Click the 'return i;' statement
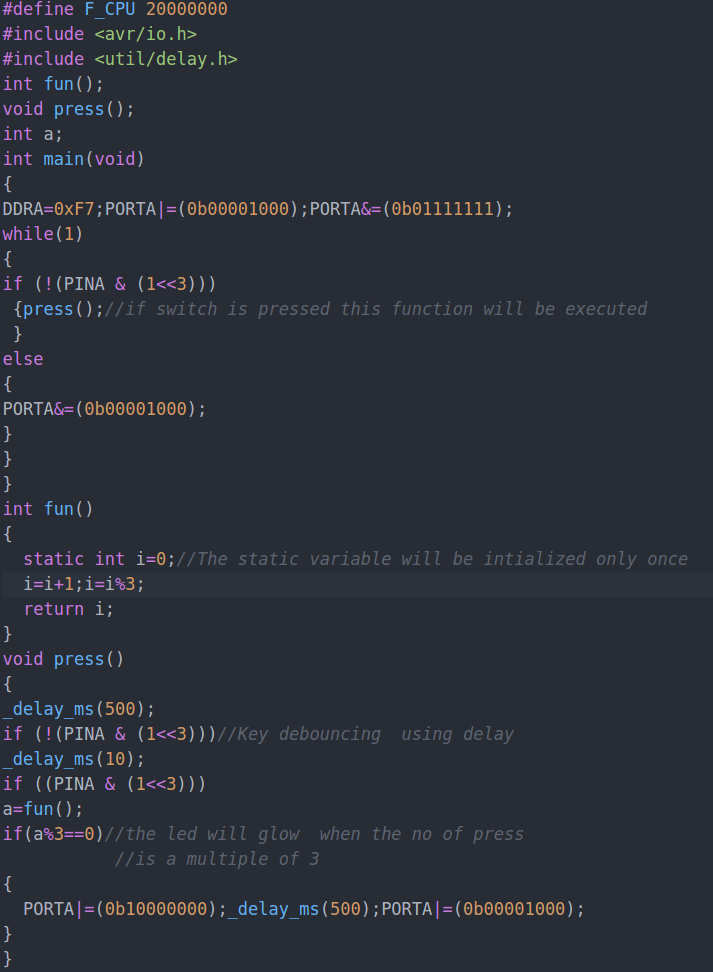This screenshot has height=972, width=713. (x=69, y=609)
